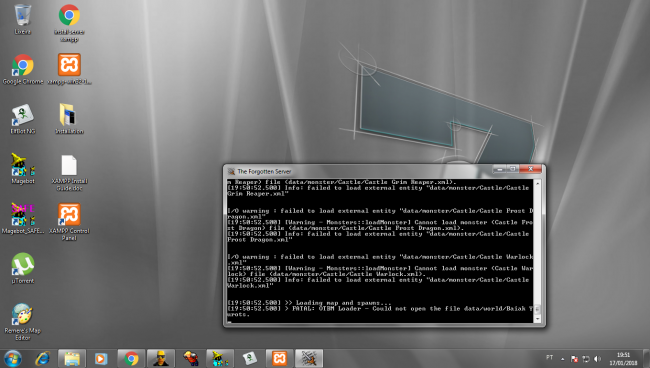Select the xampp-win32 installer icon

69,69
